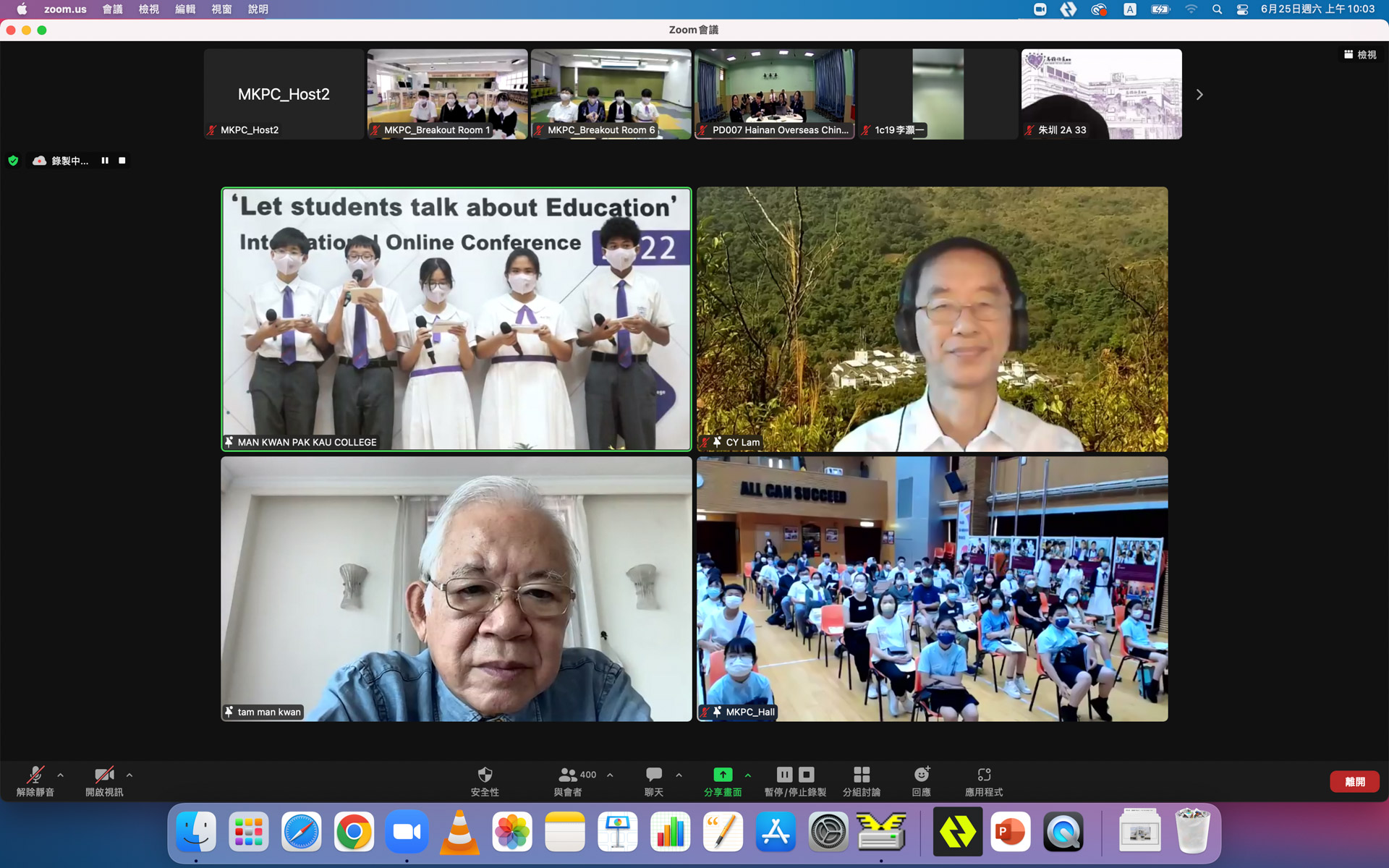Click battery icon in menu bar
Screen dimensions: 1389x868
pyautogui.click(x=1160, y=9)
